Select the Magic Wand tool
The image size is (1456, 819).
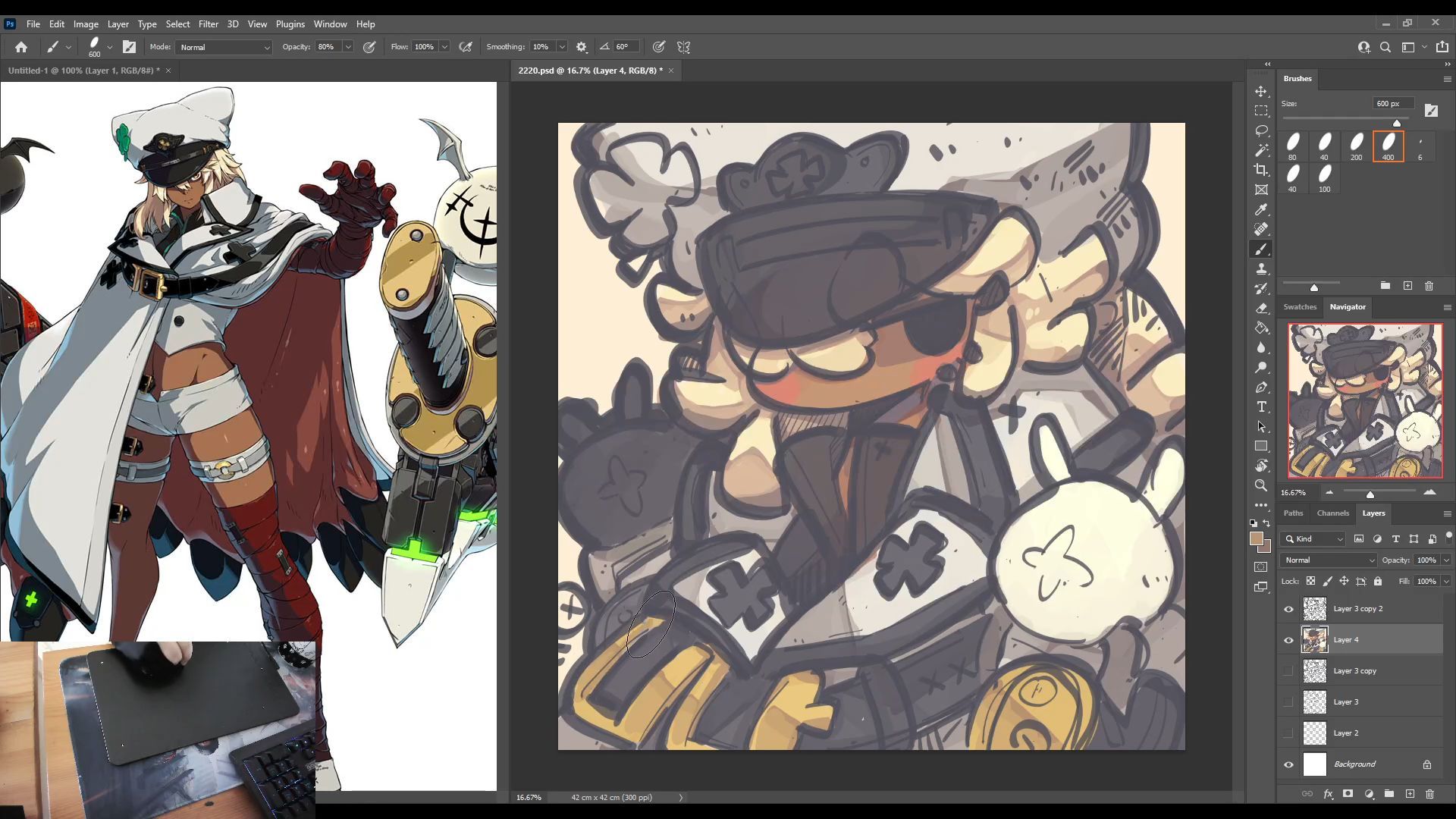1261,150
